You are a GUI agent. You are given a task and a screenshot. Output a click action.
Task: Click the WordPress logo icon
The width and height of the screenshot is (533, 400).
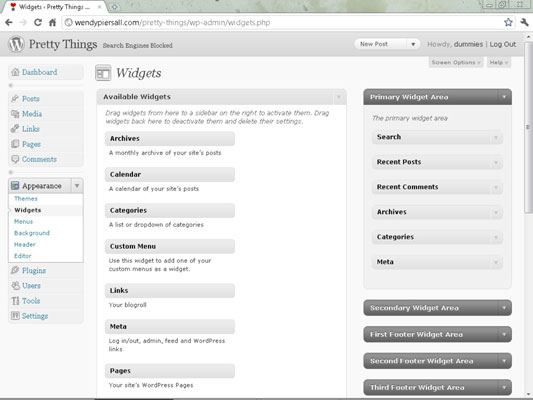coord(16,44)
